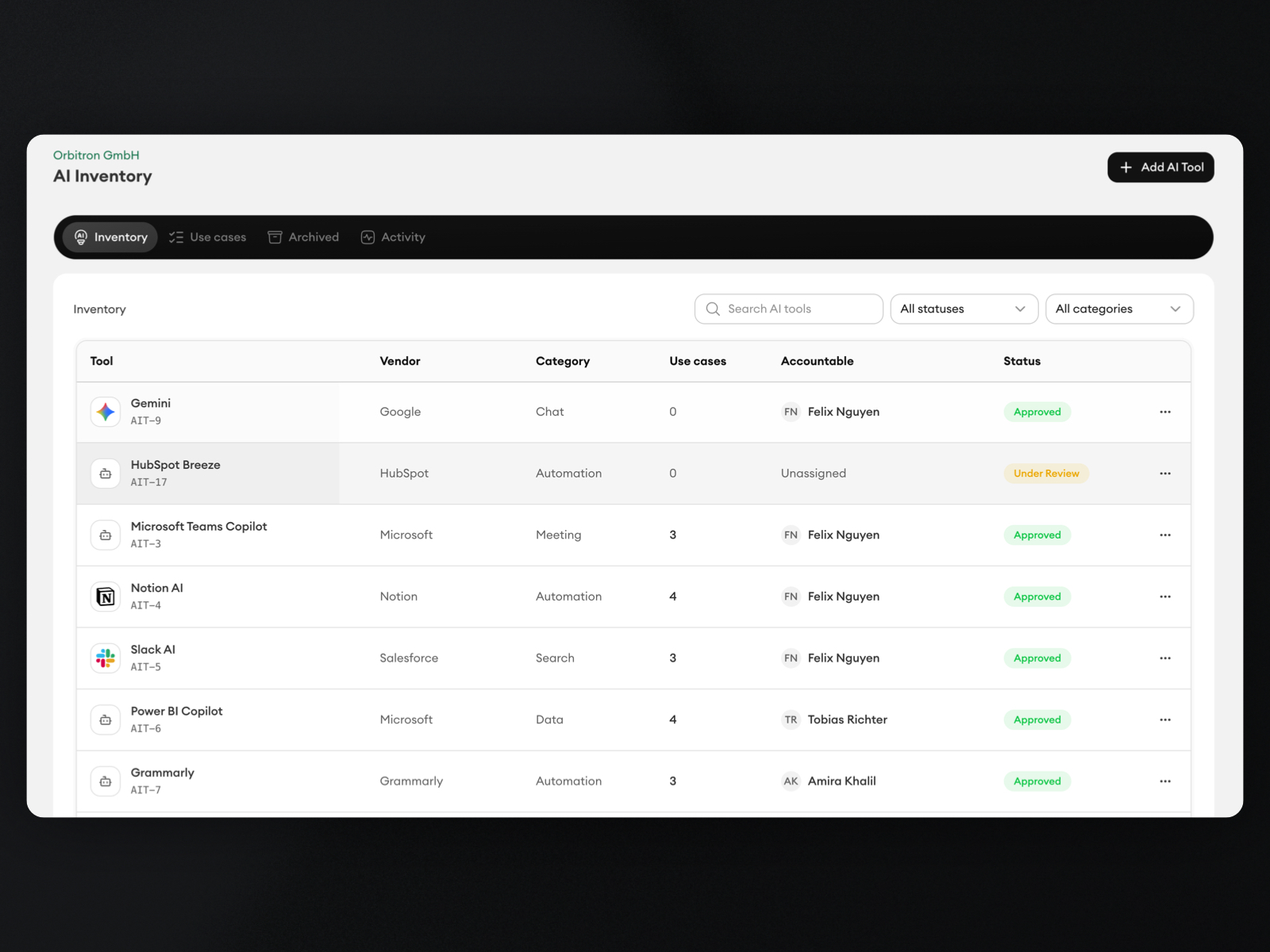Click the Notion AI logo icon

106,597
